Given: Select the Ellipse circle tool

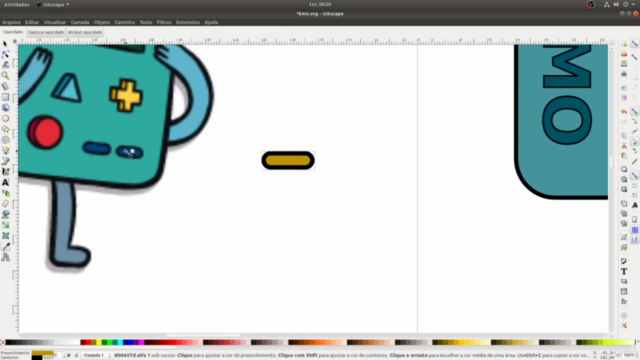Looking at the screenshot, I should 5,118.
